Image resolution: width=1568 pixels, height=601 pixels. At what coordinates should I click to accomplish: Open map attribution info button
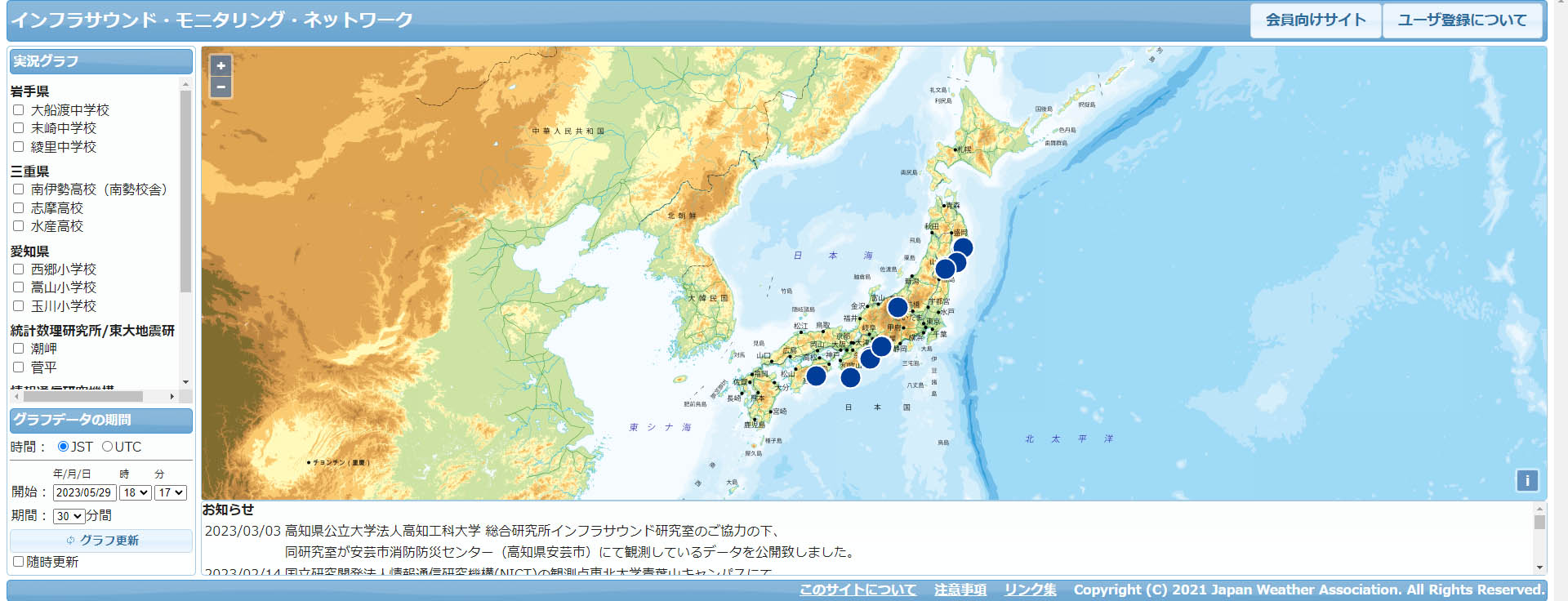tap(1527, 480)
